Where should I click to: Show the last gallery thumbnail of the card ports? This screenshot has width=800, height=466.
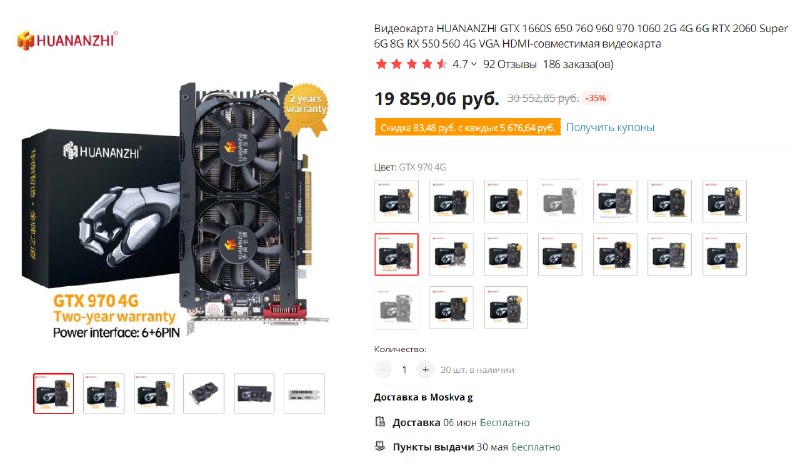click(304, 393)
